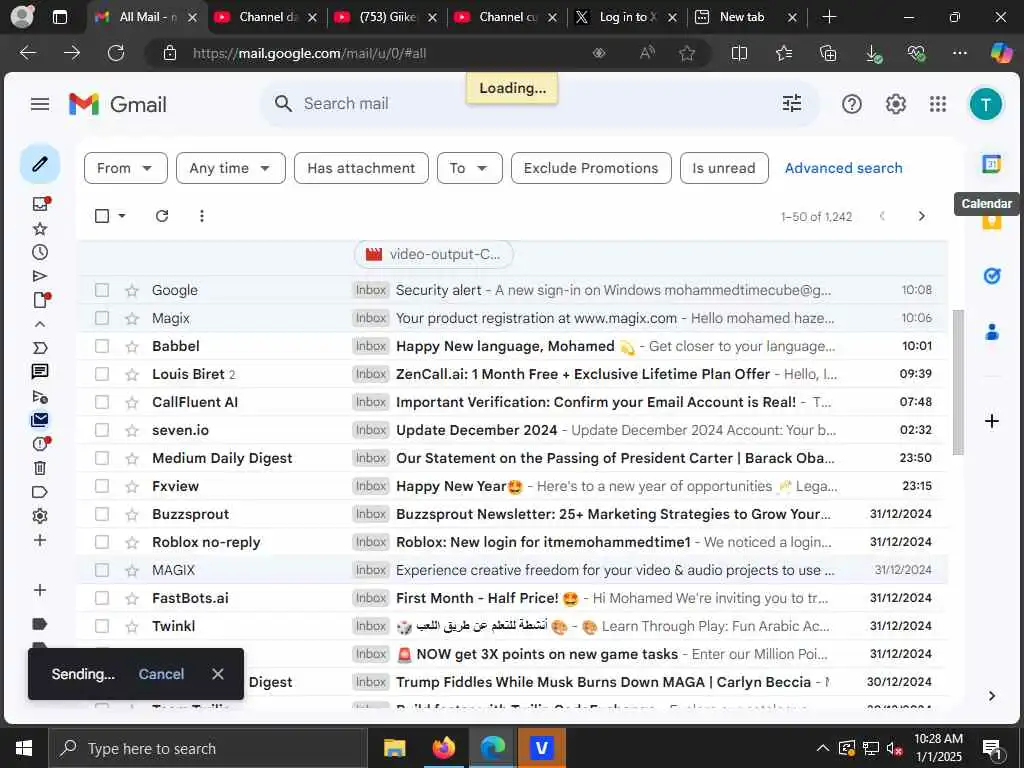Image resolution: width=1024 pixels, height=768 pixels.
Task: Open Contacts side panel icon
Action: coord(991,332)
